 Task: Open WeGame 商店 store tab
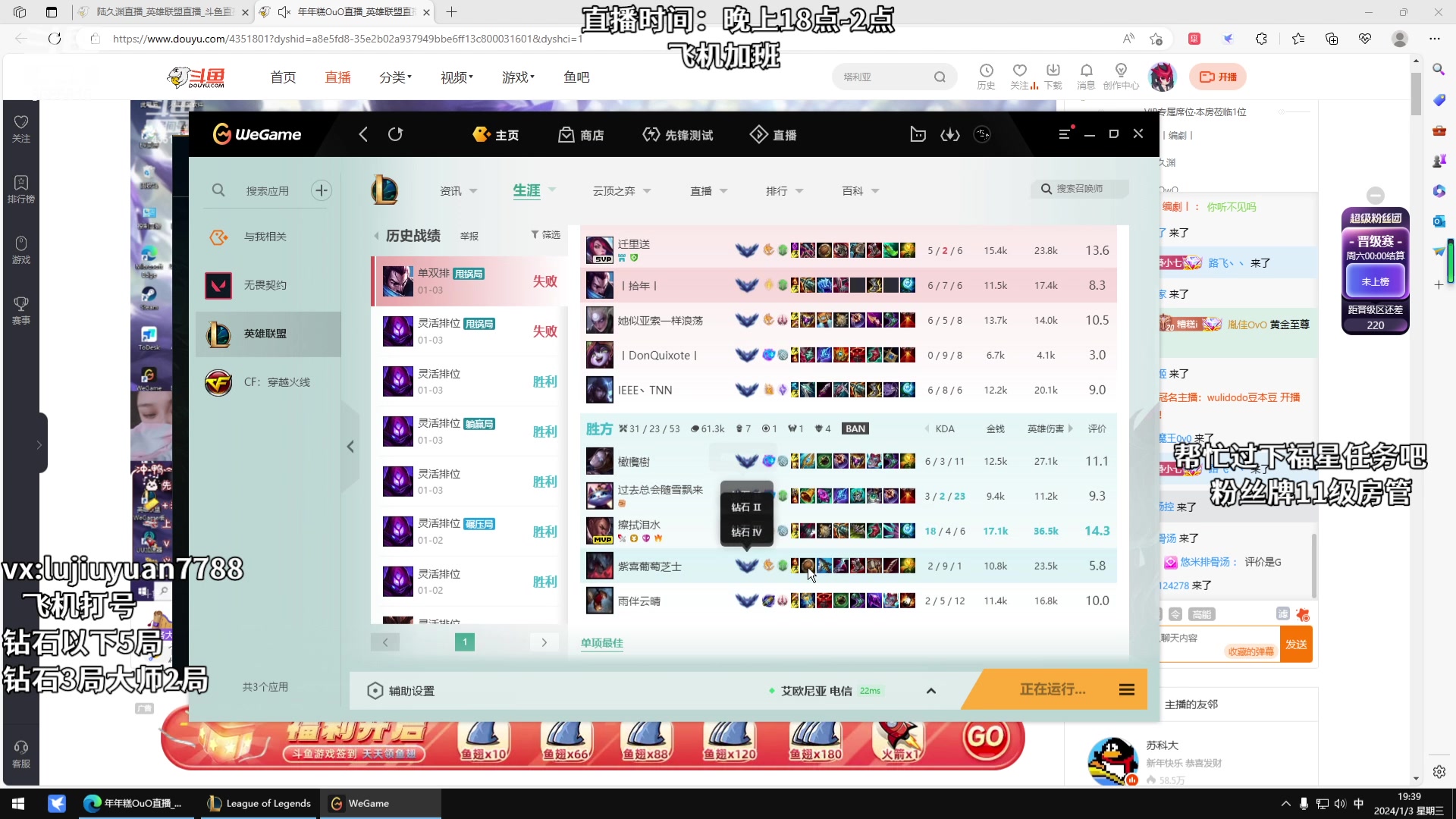click(582, 135)
